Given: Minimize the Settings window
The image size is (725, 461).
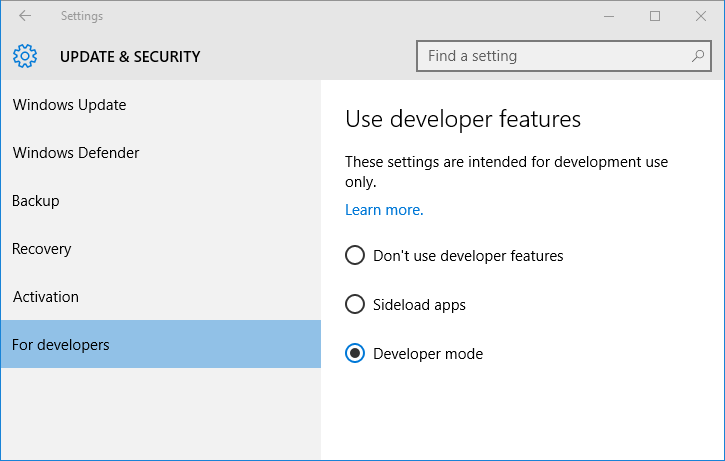Looking at the screenshot, I should (x=609, y=16).
